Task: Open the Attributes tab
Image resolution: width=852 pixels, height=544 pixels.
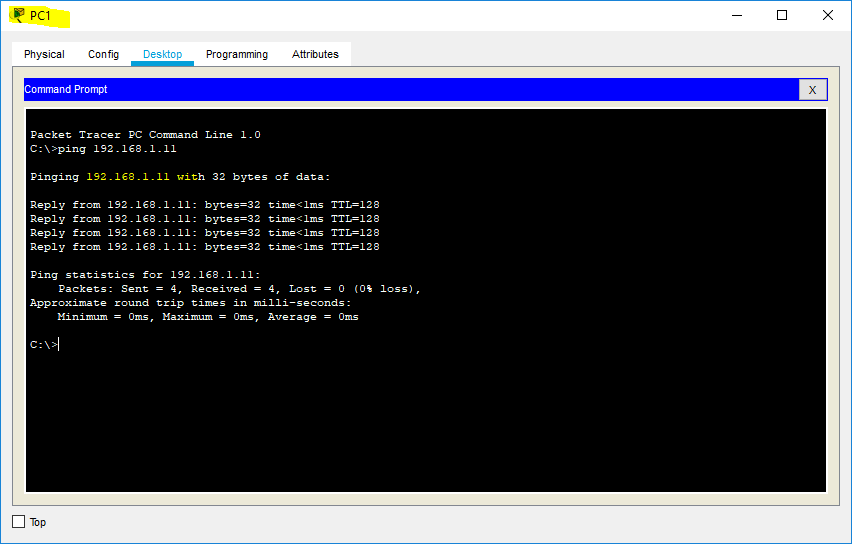Action: pos(315,54)
